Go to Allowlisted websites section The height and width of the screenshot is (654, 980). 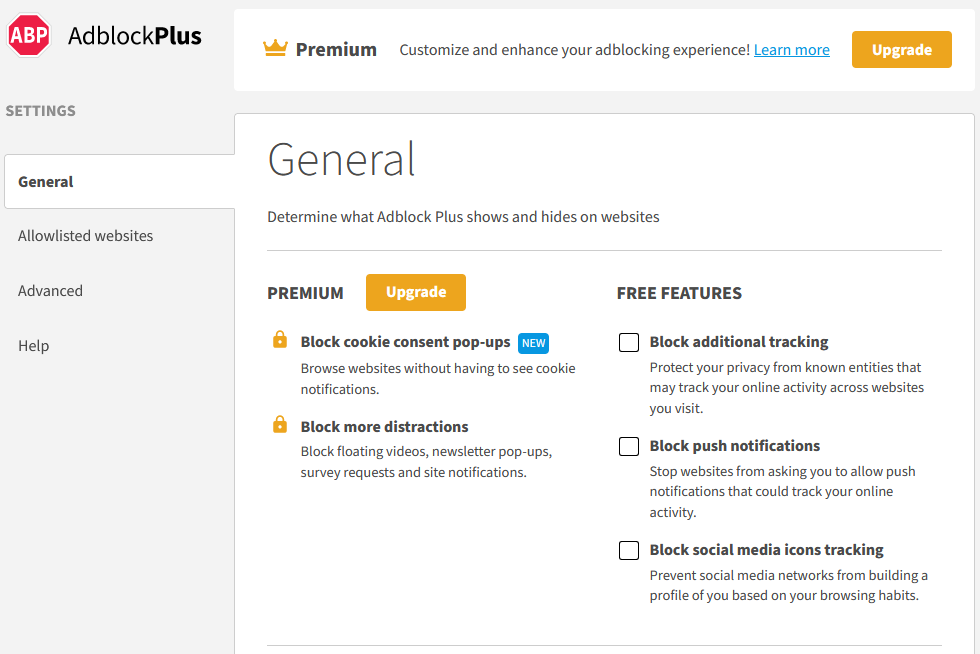[86, 236]
